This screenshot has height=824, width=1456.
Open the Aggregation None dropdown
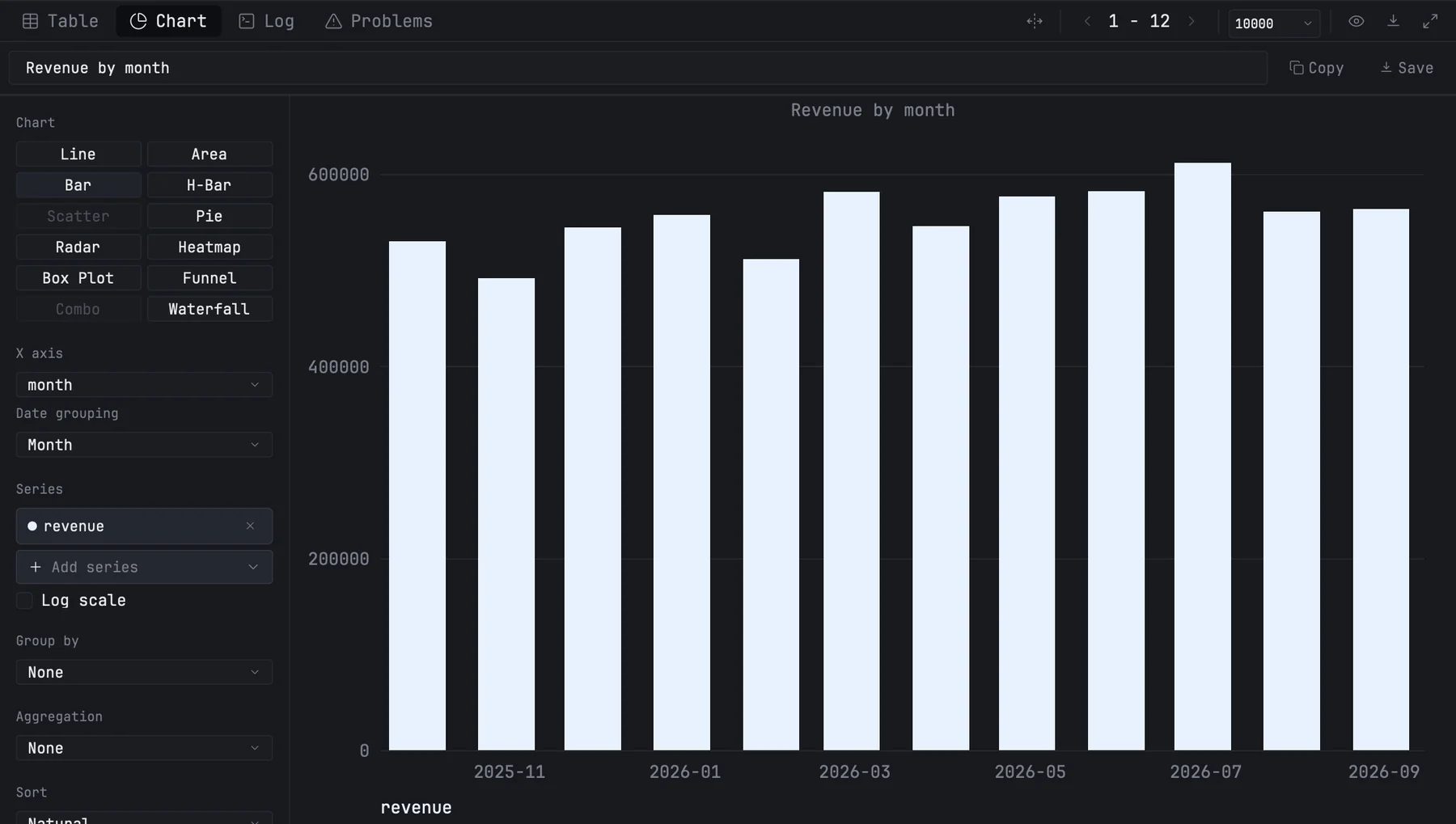coord(144,748)
